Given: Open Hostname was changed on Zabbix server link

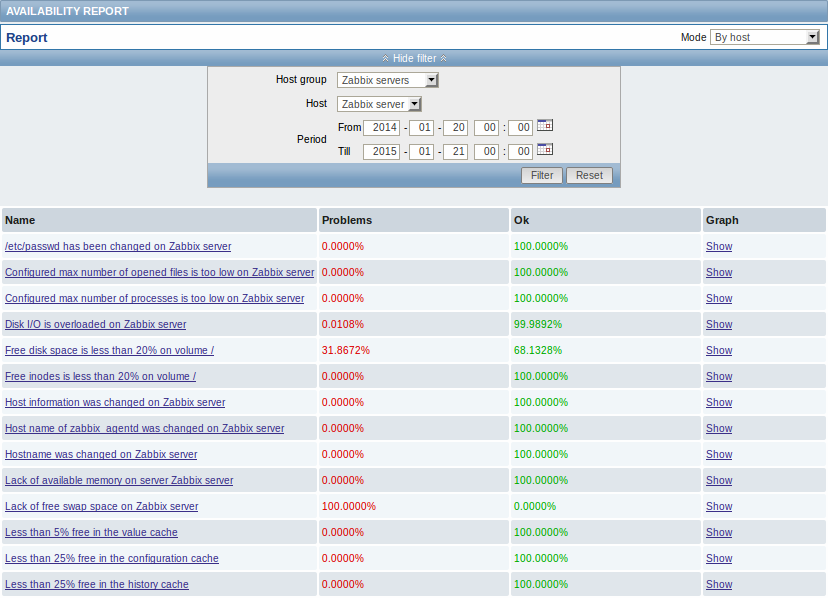Looking at the screenshot, I should 101,454.
